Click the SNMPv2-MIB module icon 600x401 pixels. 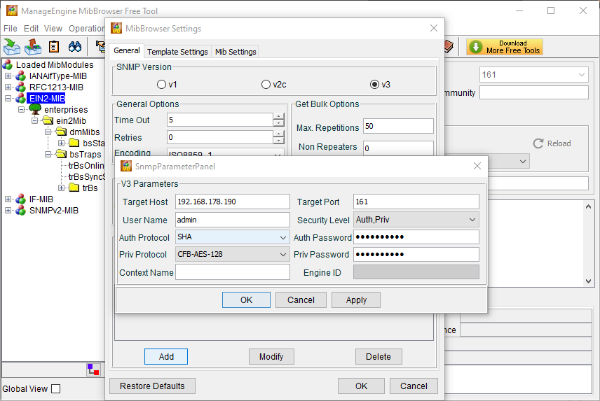[x=21, y=210]
